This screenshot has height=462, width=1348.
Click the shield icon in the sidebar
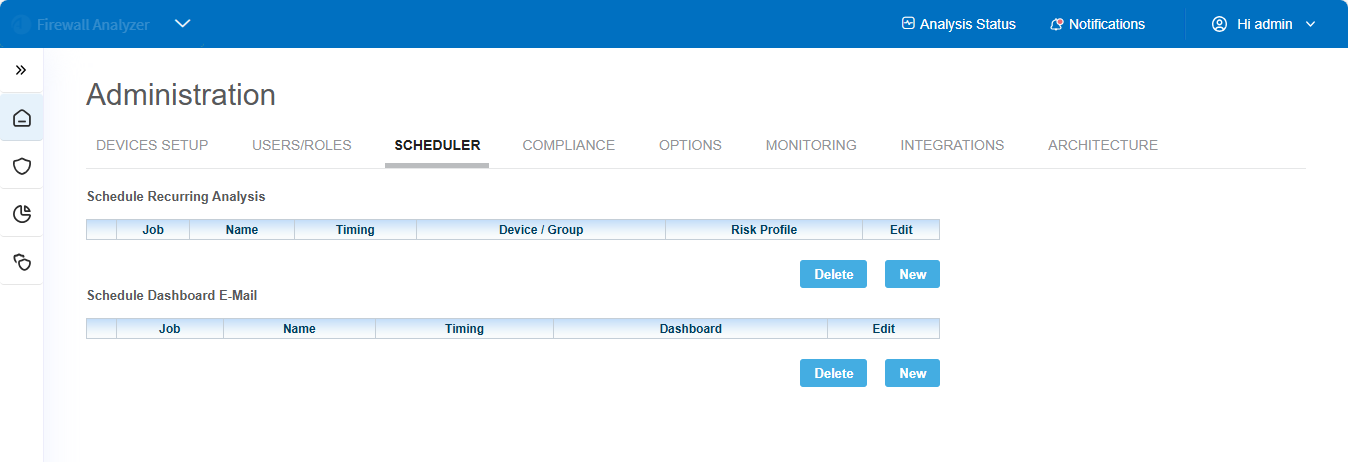22,166
